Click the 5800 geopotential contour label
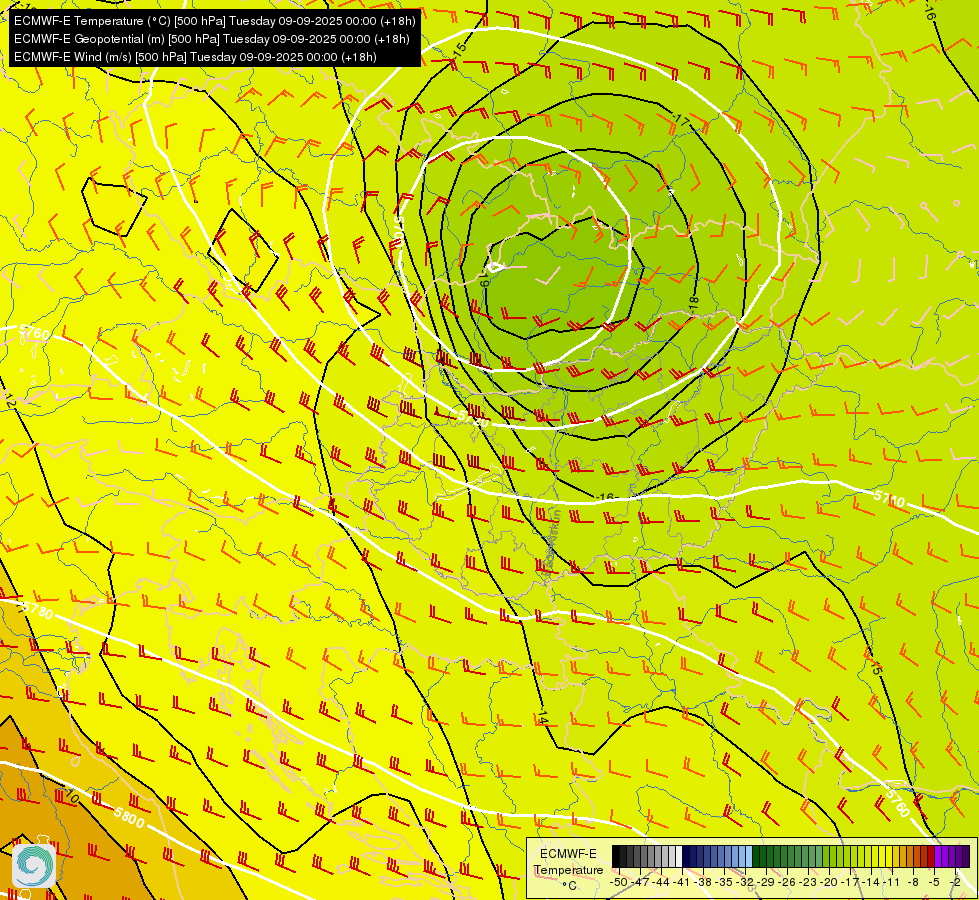The width and height of the screenshot is (979, 900). (129, 816)
